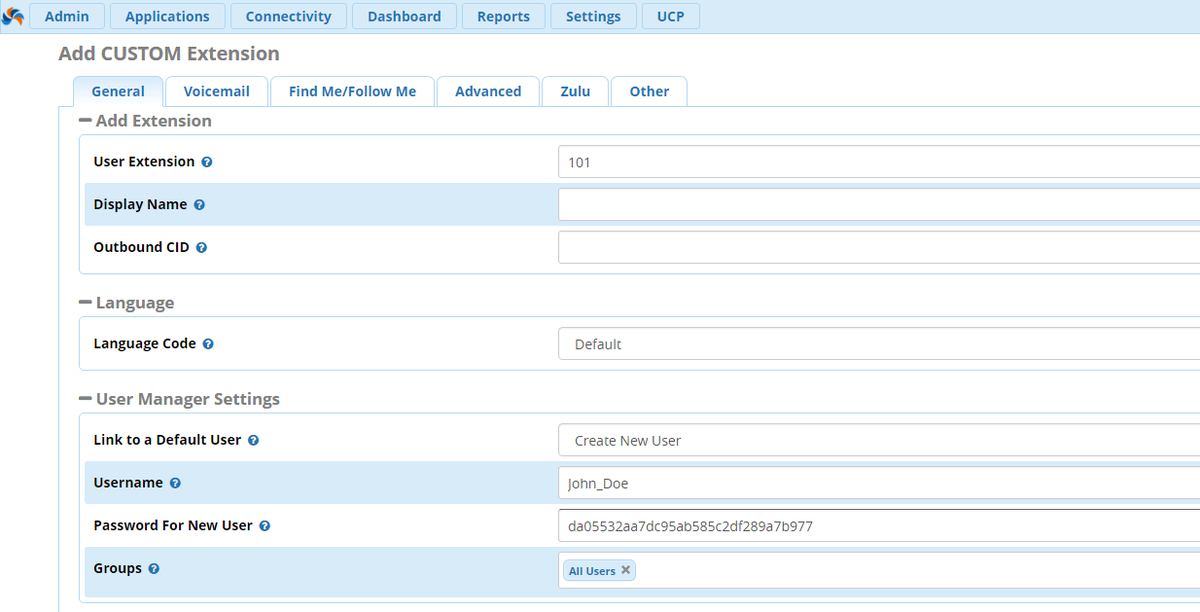Click the Add CUSTOM Extension heading

point(169,54)
